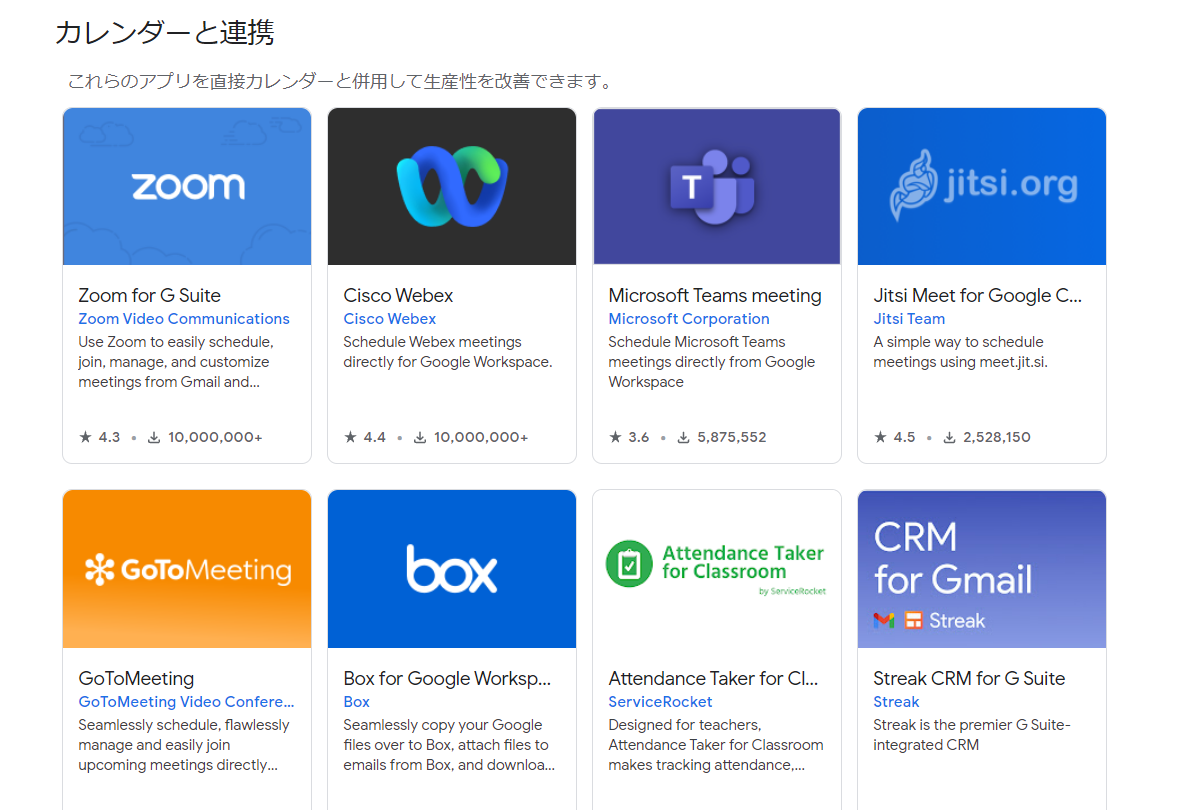Click 'Schedule Webex meetings' description text
The height and width of the screenshot is (810, 1187).
tap(447, 352)
